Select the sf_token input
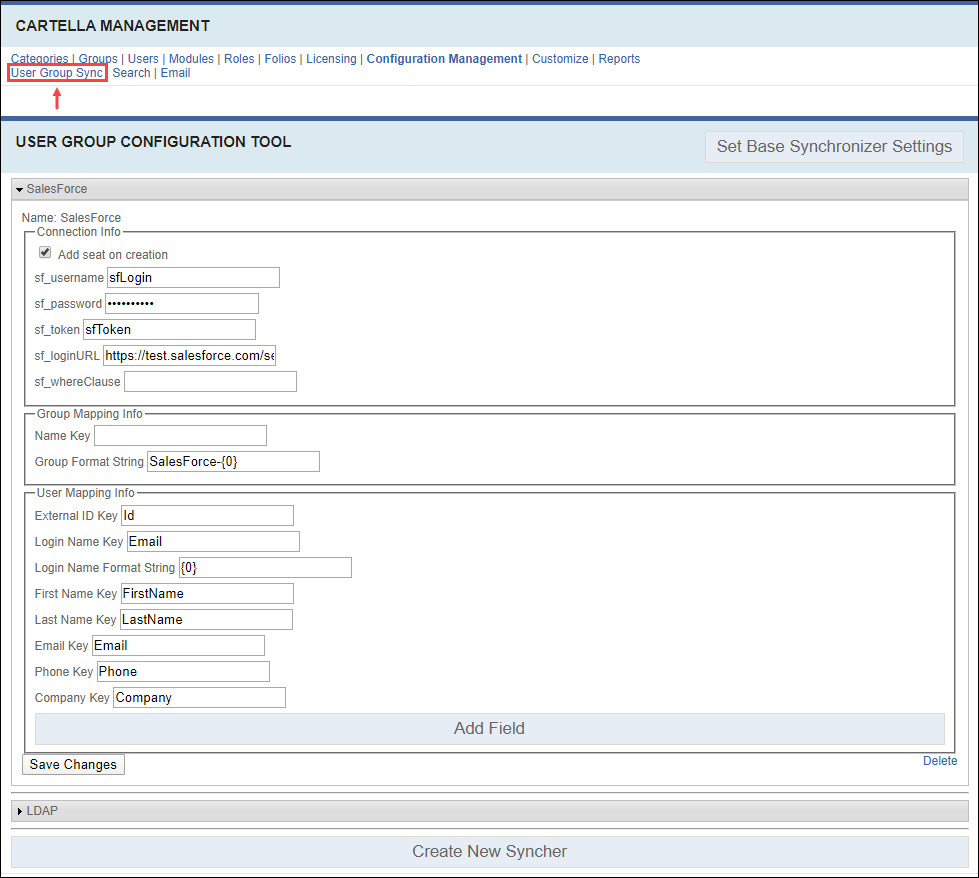Viewport: 979px width, 878px height. pyautogui.click(x=169, y=330)
